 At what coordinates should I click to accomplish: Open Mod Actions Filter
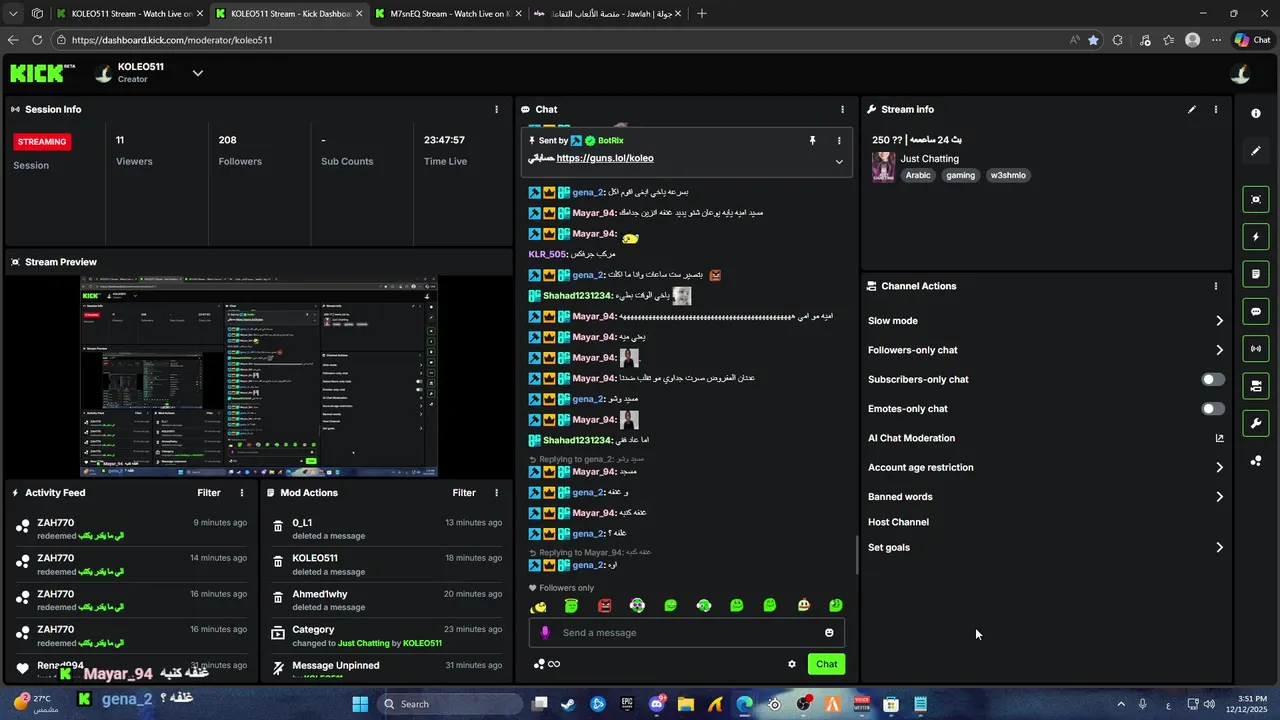click(464, 492)
